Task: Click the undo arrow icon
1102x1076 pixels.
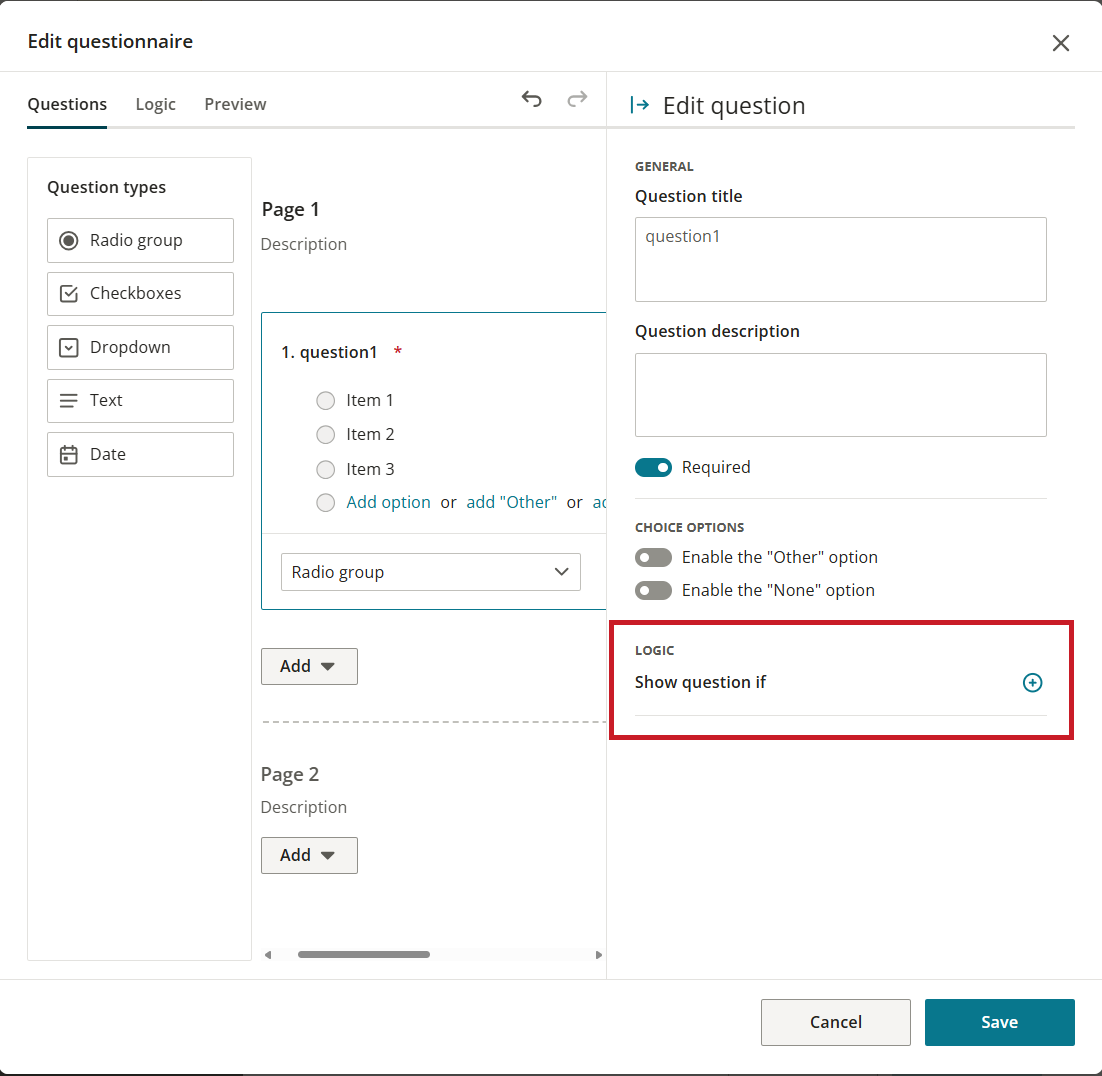Action: click(x=531, y=99)
